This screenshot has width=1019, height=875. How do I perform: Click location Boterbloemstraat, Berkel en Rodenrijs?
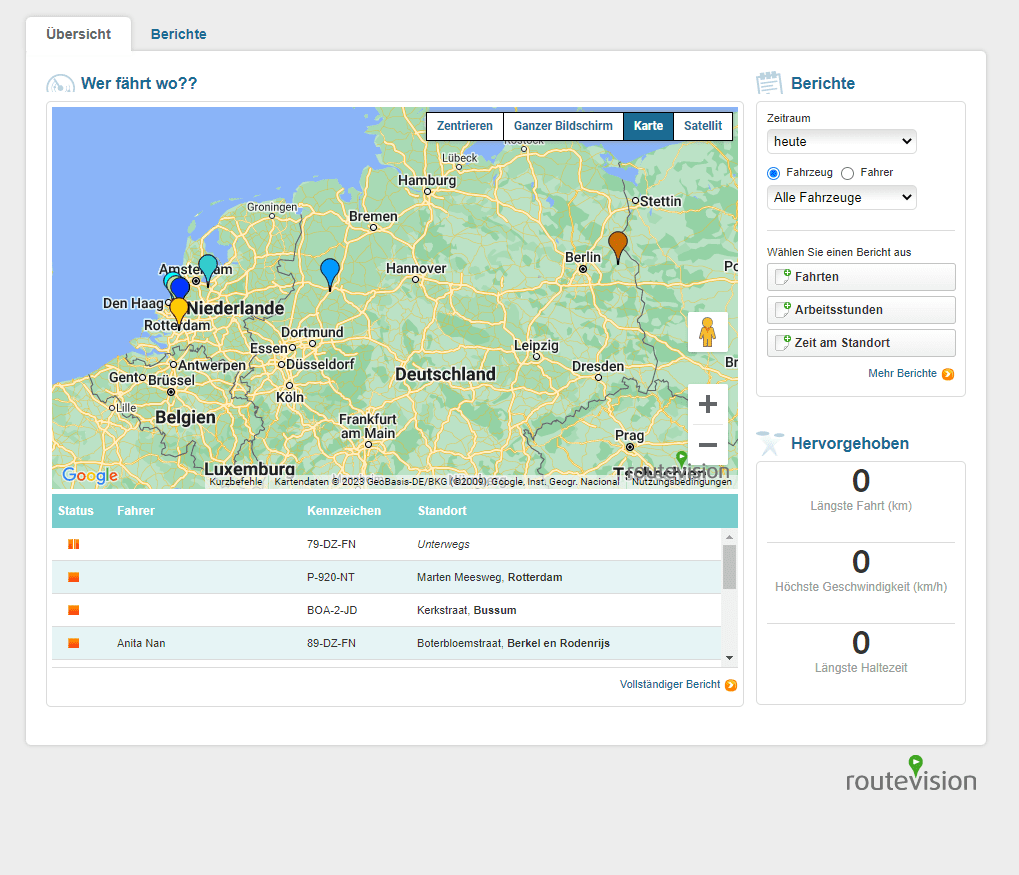point(513,643)
